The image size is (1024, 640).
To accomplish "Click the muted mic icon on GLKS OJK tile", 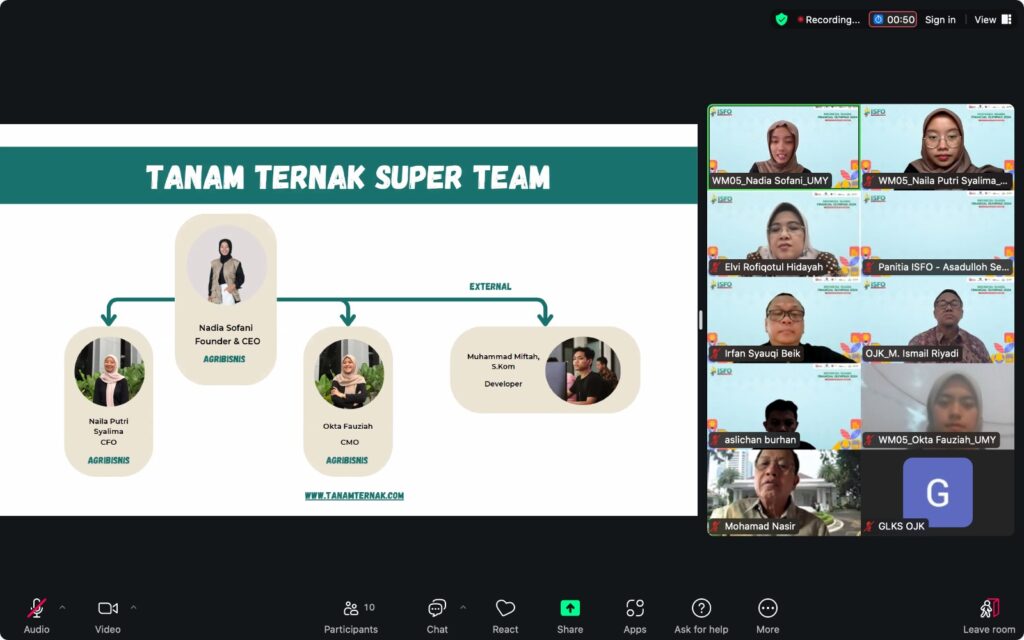I will coord(869,526).
